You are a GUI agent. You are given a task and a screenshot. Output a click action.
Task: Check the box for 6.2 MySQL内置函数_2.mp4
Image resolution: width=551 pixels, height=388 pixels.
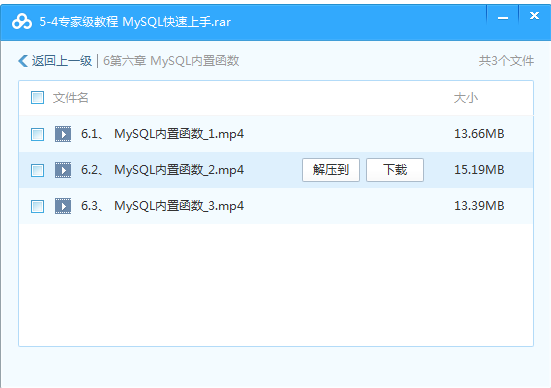[37, 170]
